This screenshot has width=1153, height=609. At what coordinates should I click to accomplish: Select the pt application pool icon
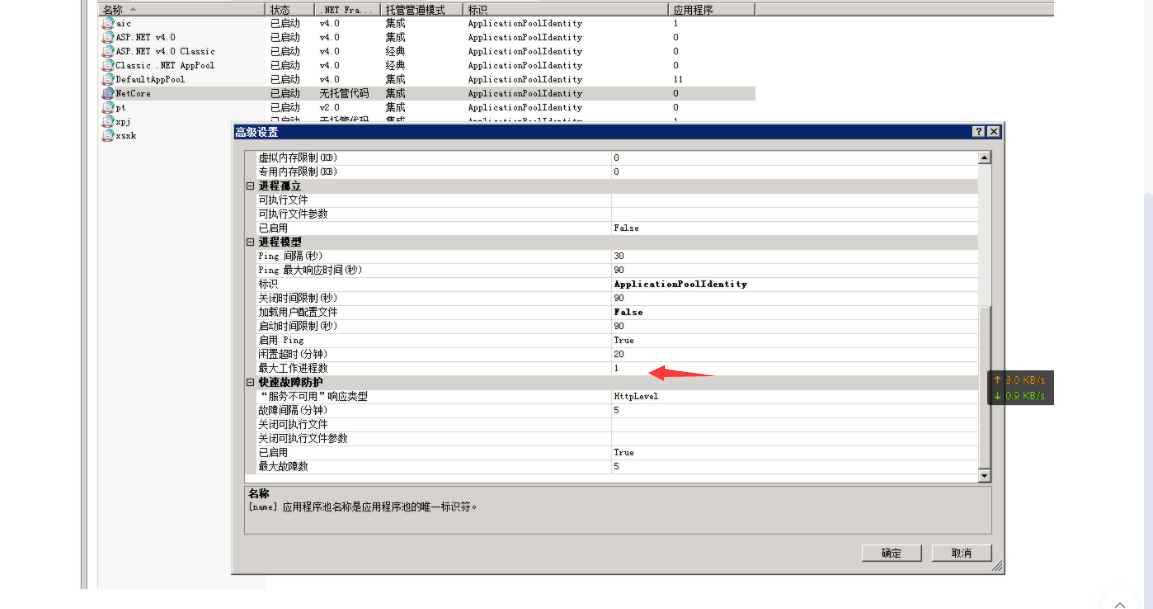[107, 107]
